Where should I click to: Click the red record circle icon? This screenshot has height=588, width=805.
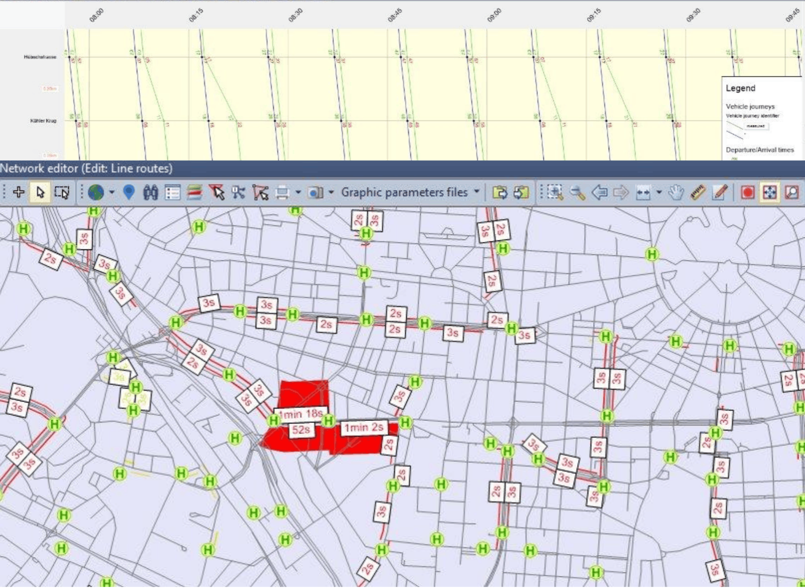click(x=748, y=193)
